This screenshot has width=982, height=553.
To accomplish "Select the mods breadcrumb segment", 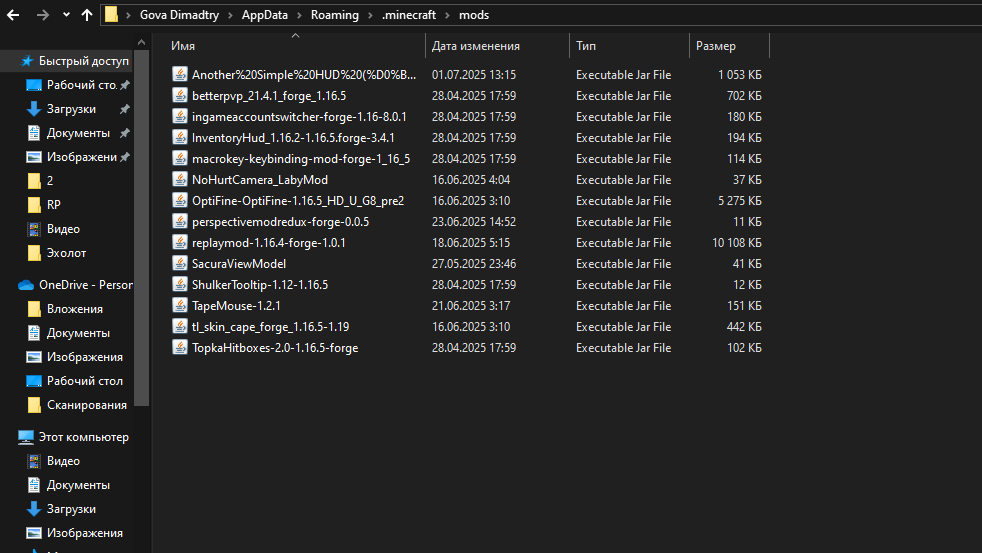I will pos(474,15).
